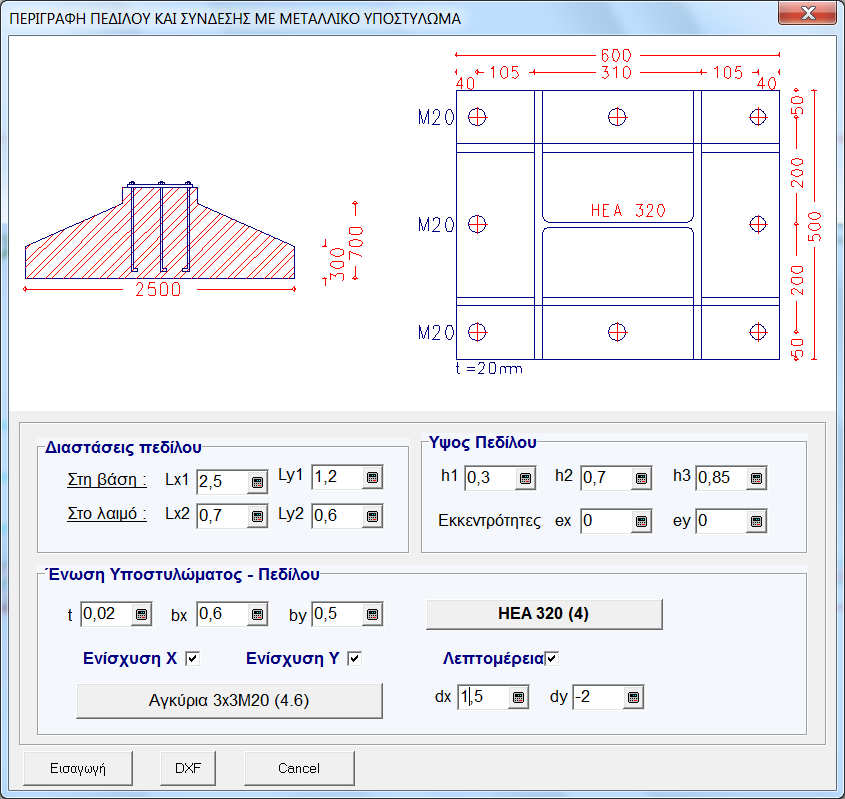The height and width of the screenshot is (799, 845).
Task: Click the t thickness field with 0,02
Action: tap(107, 615)
